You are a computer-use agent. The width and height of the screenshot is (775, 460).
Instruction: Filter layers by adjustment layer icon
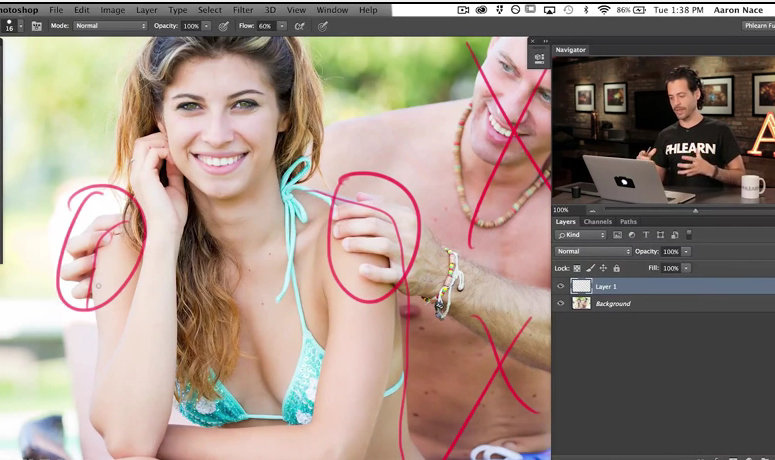click(631, 235)
